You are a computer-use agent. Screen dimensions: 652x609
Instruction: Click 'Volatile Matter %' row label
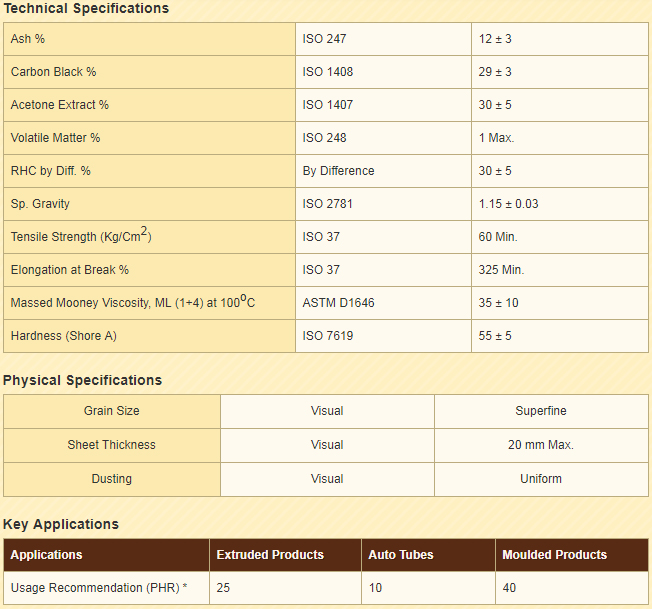(x=55, y=138)
